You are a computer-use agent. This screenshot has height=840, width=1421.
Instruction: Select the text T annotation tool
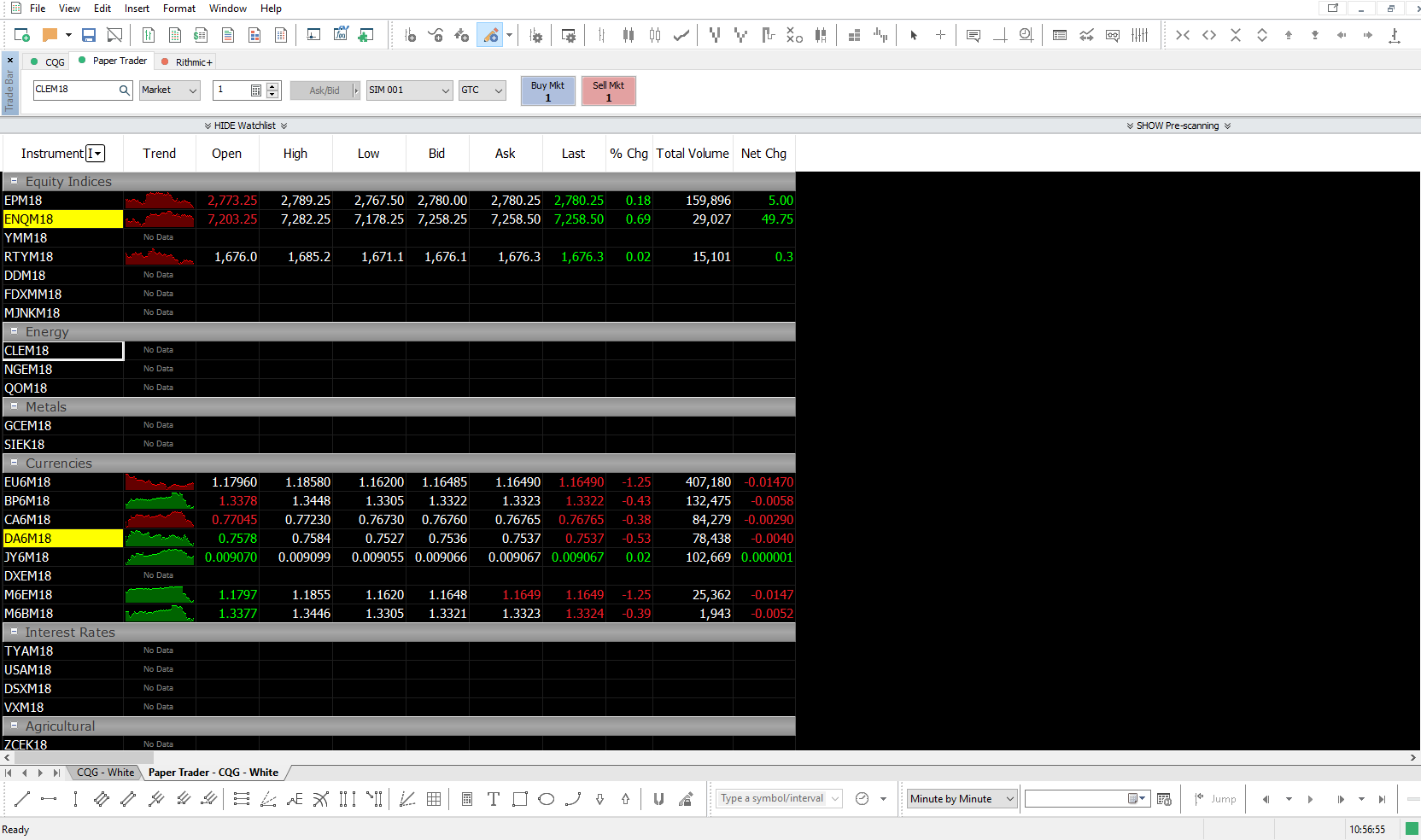coord(494,799)
